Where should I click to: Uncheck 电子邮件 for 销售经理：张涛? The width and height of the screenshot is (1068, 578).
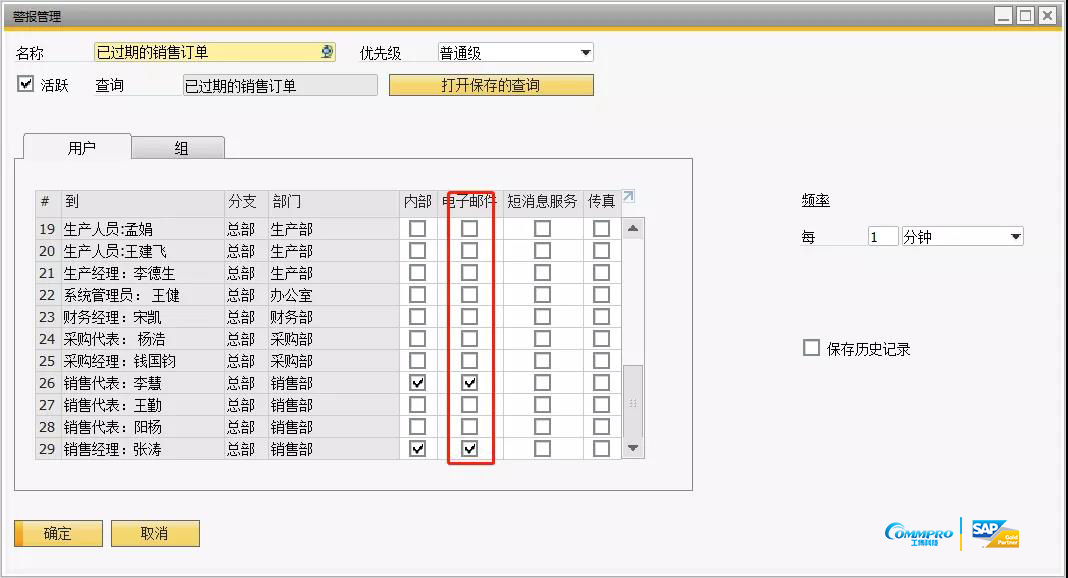470,449
